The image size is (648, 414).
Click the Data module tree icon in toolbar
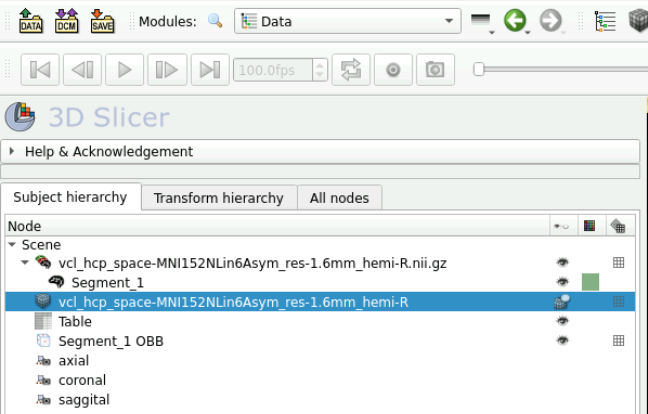pyautogui.click(x=605, y=21)
